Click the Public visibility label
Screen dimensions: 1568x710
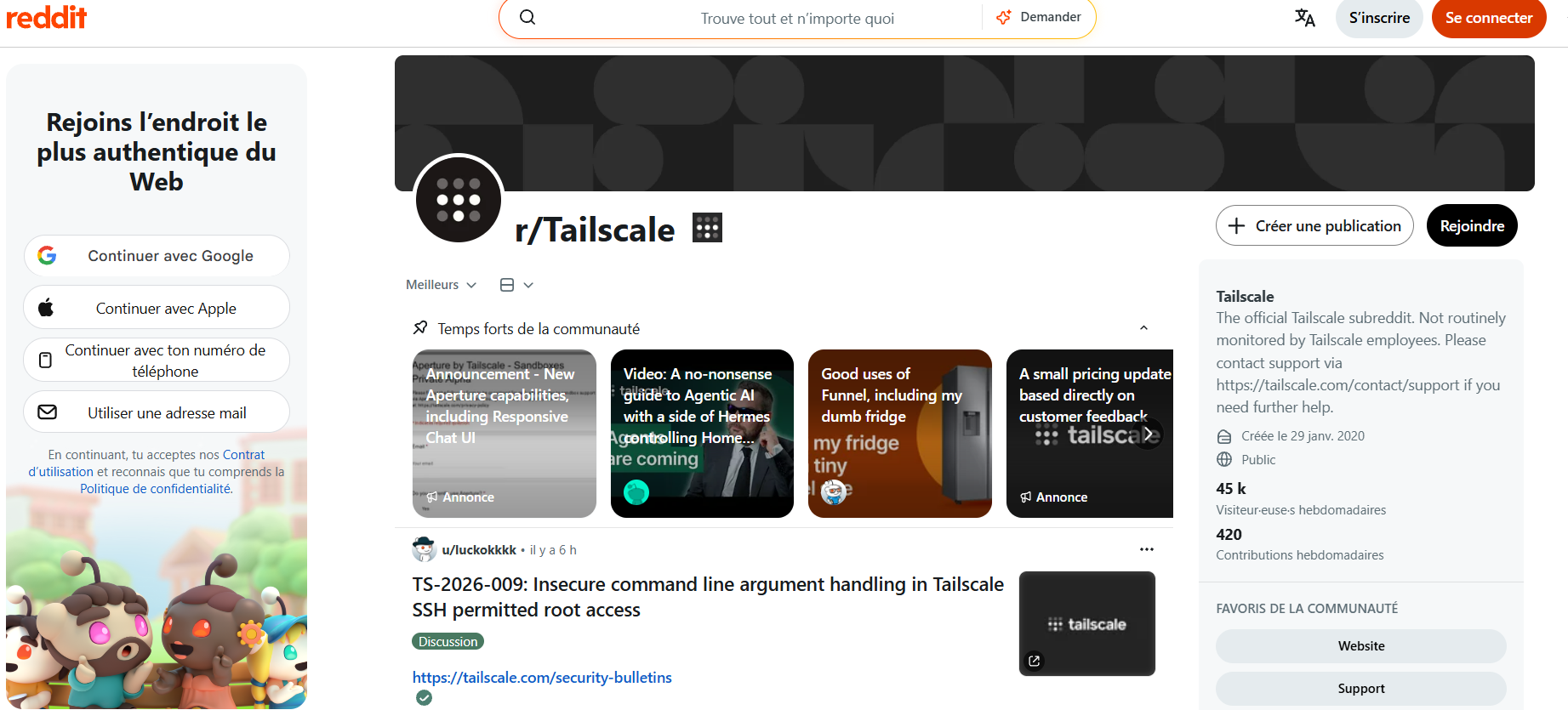[x=1258, y=460]
